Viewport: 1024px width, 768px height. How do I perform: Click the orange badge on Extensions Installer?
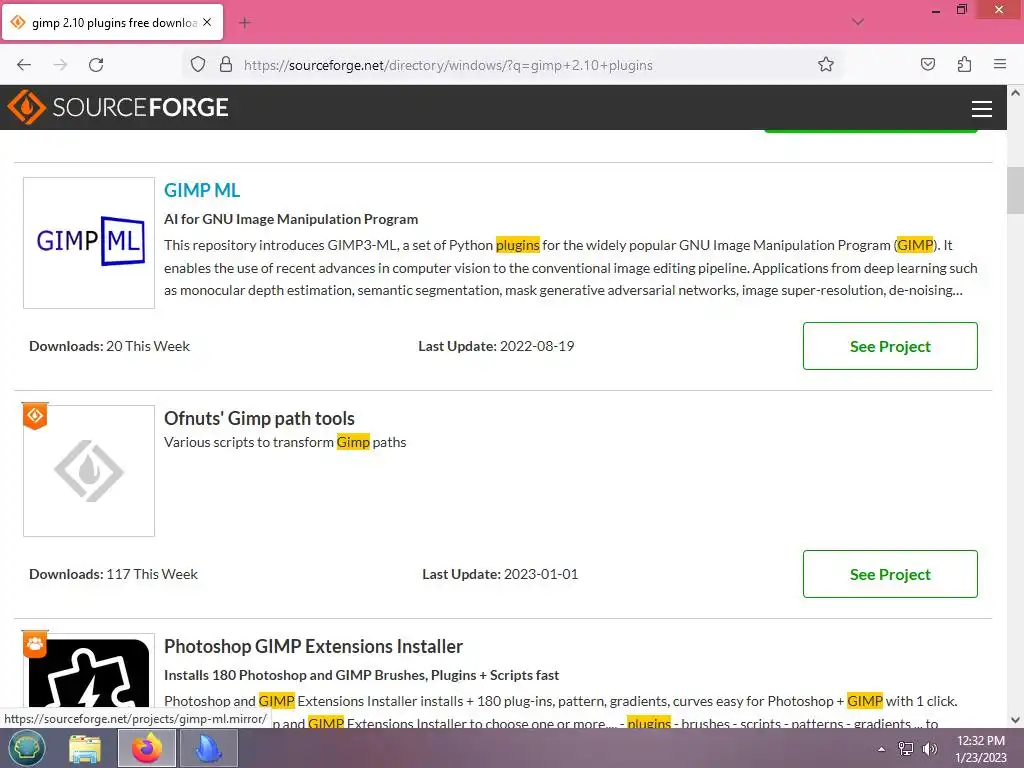[35, 644]
